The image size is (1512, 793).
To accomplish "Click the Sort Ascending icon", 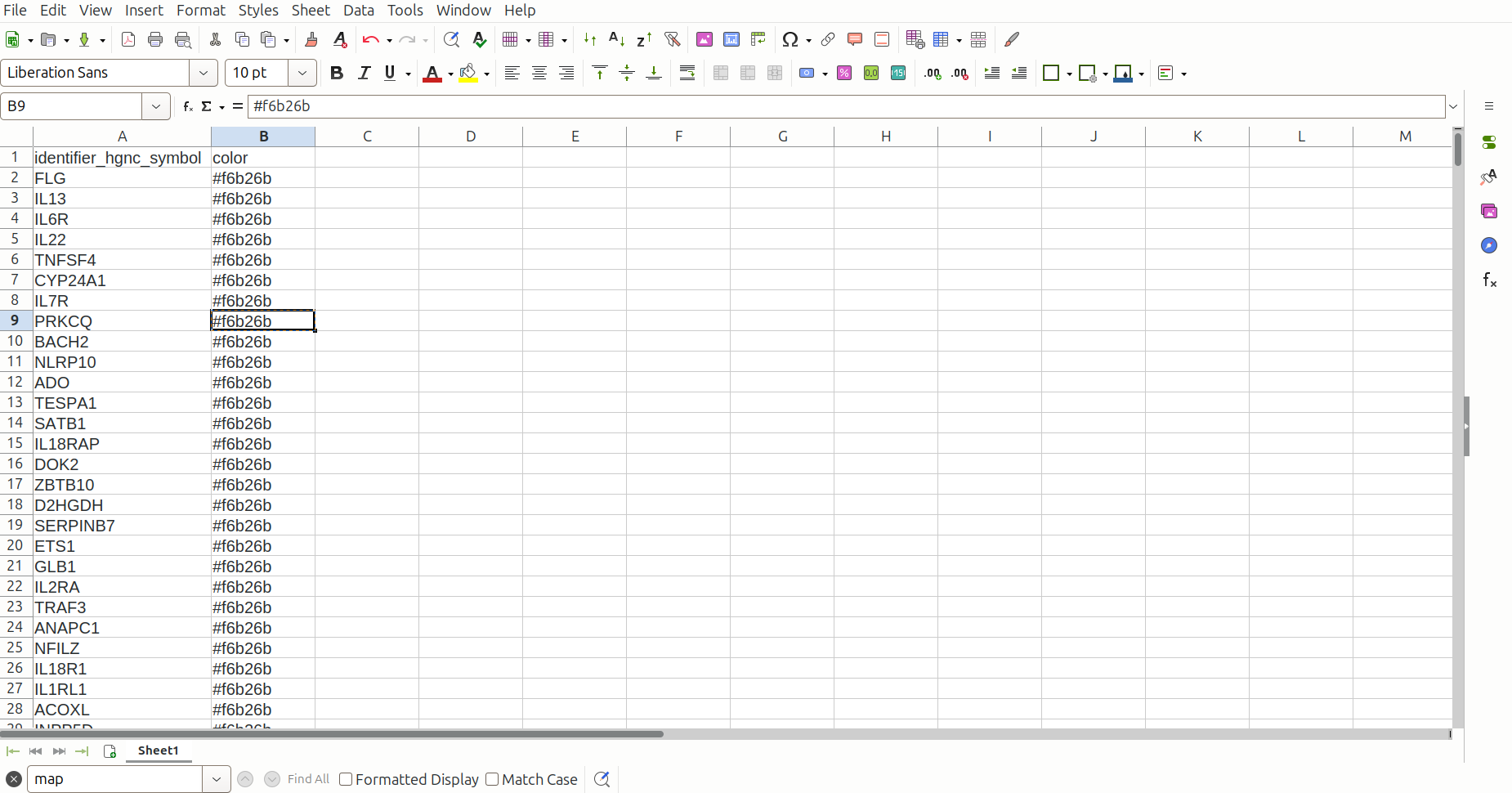I will (617, 39).
